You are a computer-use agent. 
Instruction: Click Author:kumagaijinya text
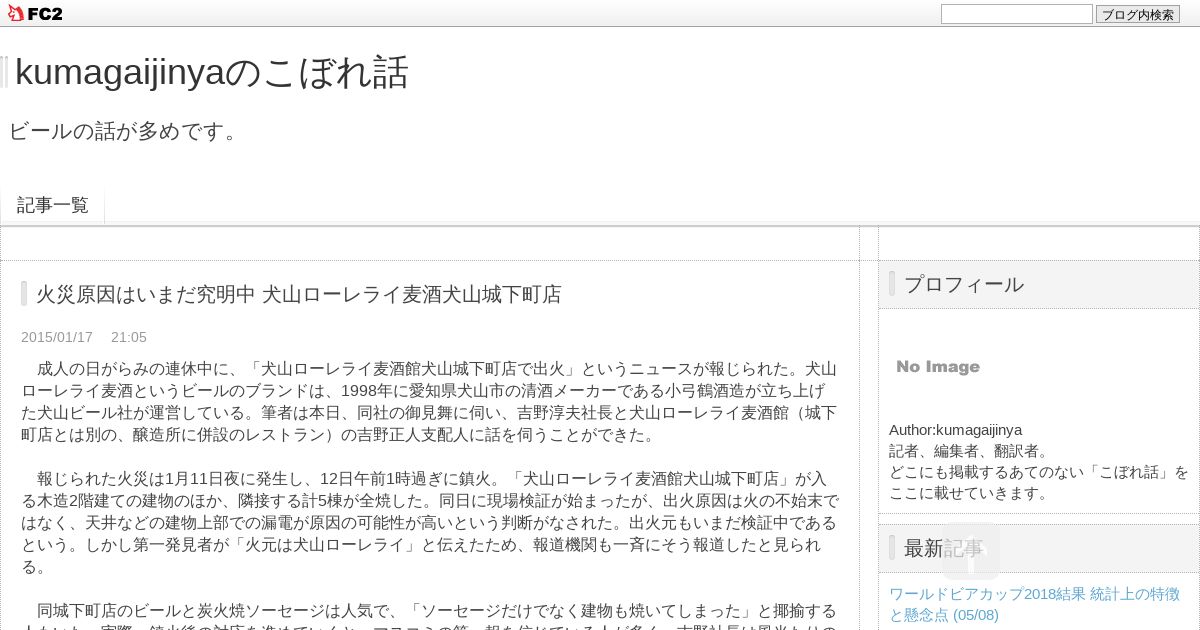(x=956, y=430)
